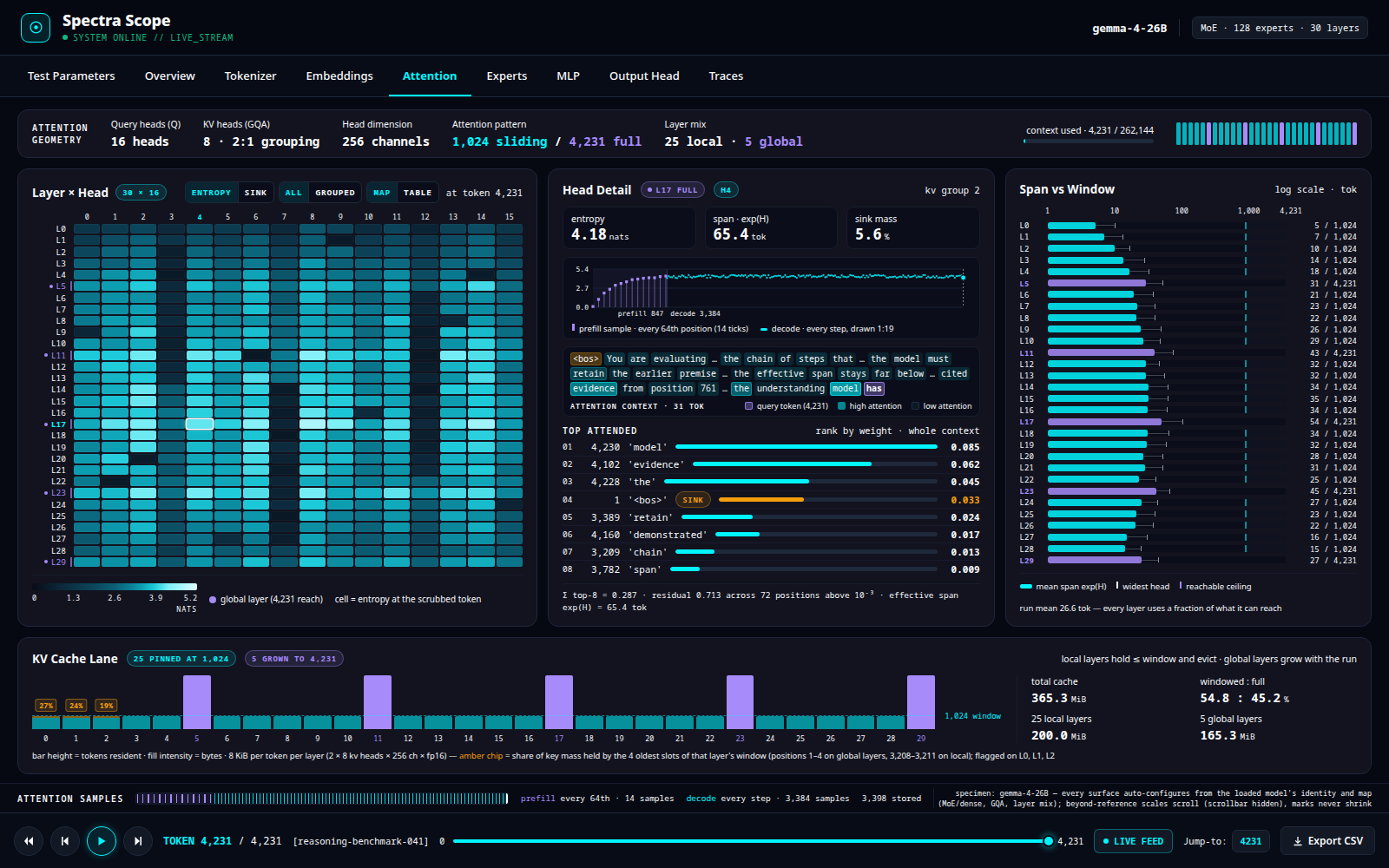Click the layer 29 global KV cache bar

pos(921,702)
